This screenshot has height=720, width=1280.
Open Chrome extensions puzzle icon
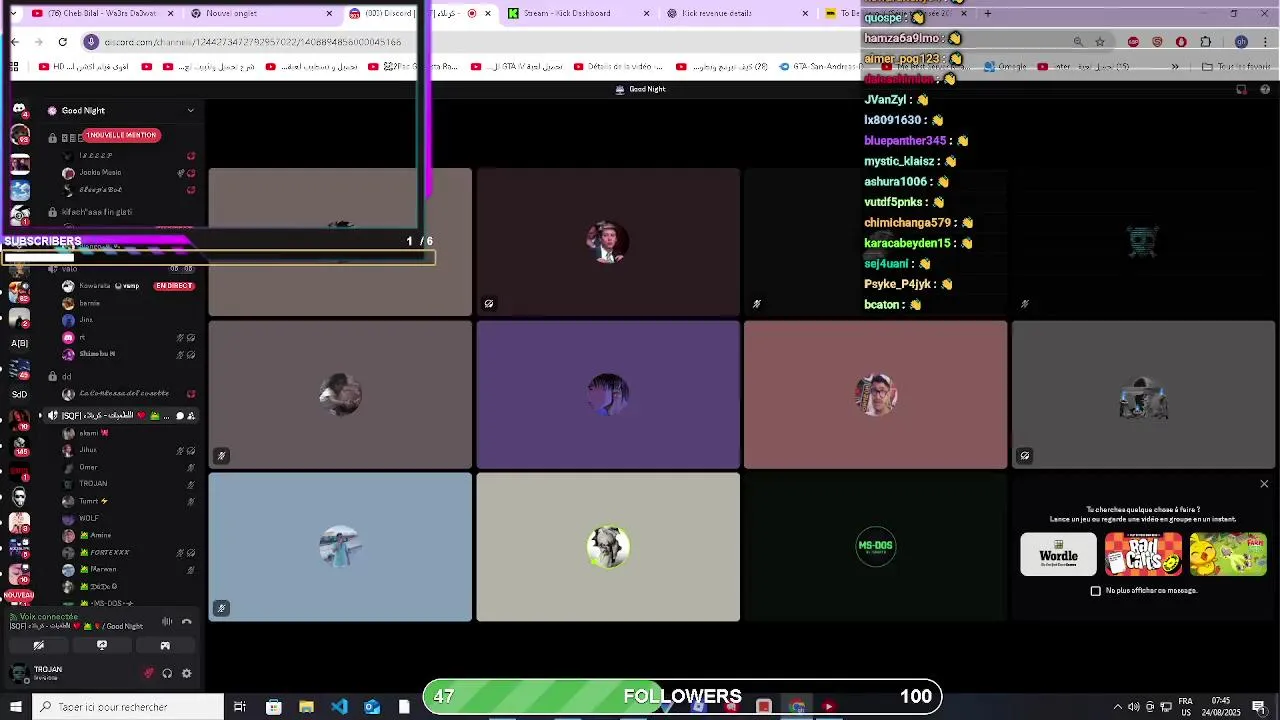click(x=1205, y=41)
